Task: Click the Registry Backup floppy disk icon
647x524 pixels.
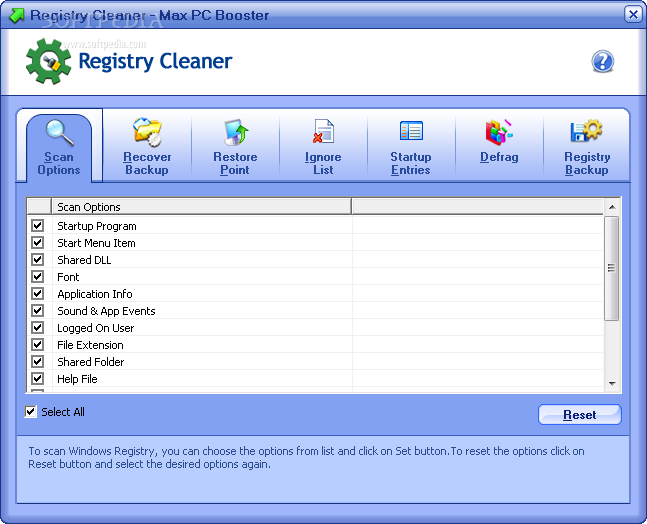Action: tap(586, 130)
